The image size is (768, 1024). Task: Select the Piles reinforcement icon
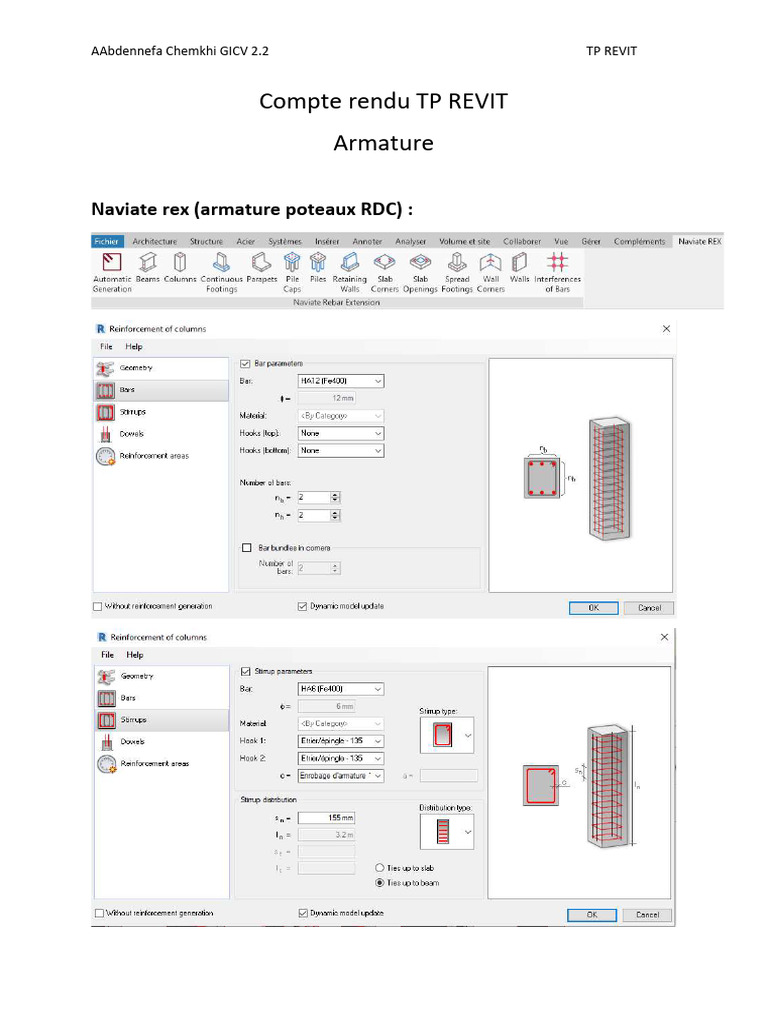pos(318,268)
